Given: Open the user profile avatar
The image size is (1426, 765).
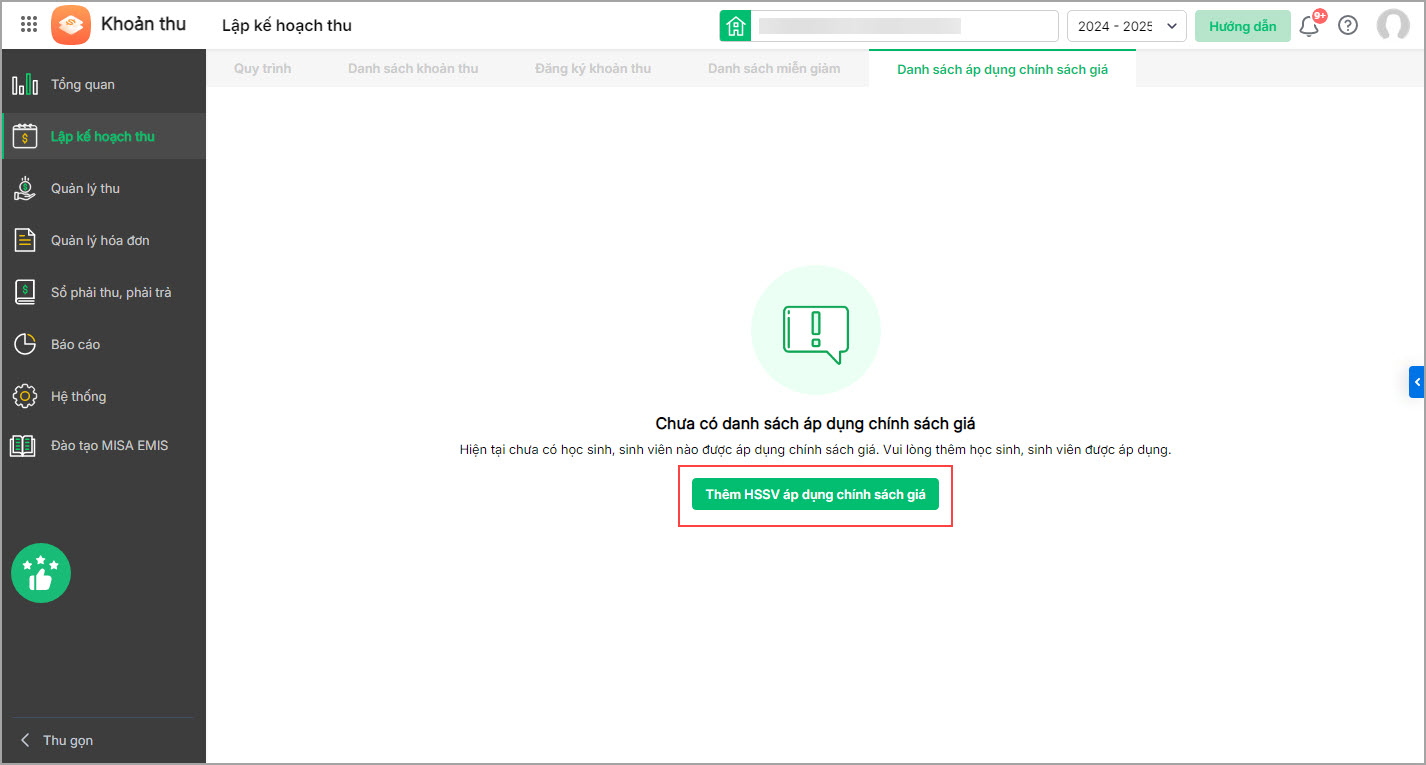Looking at the screenshot, I should pyautogui.click(x=1392, y=26).
